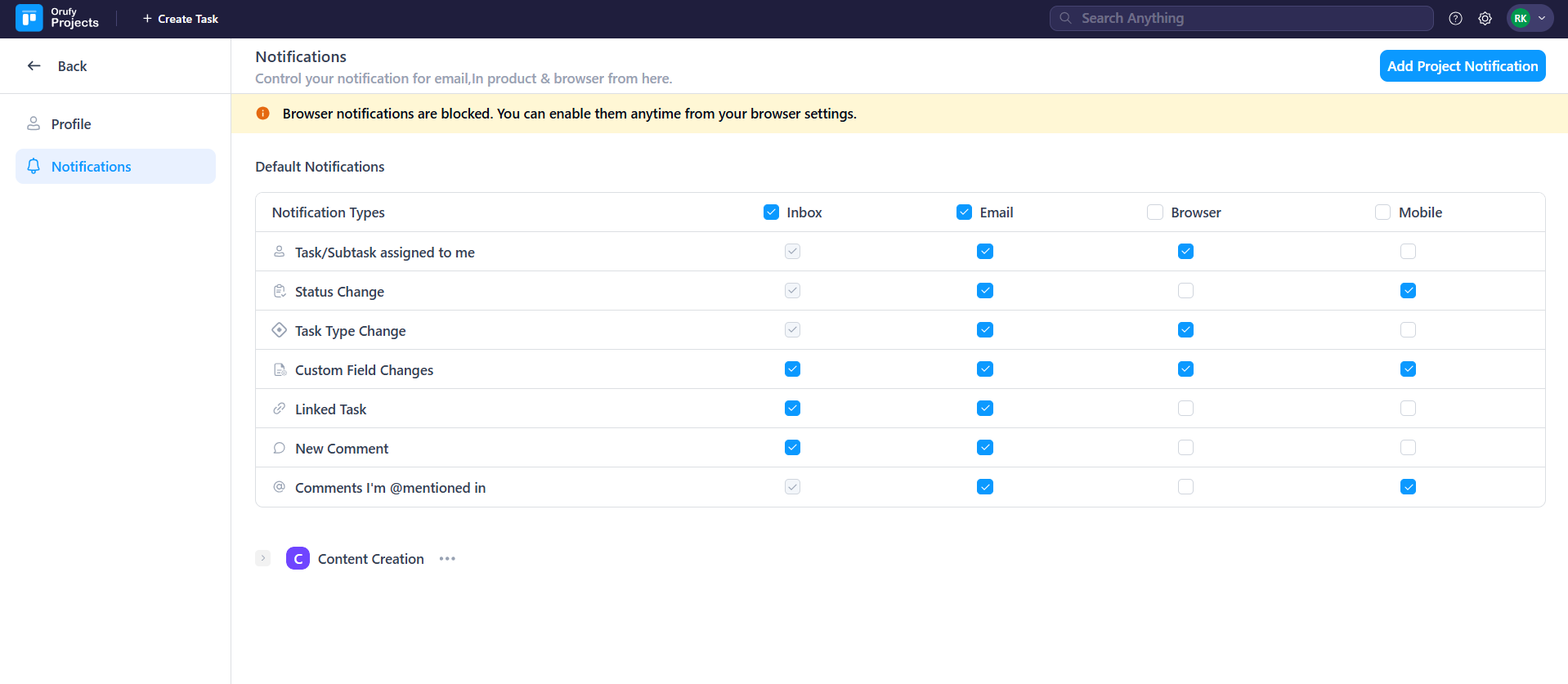
Task: Open the user account dropdown arrow
Action: coord(1542,18)
